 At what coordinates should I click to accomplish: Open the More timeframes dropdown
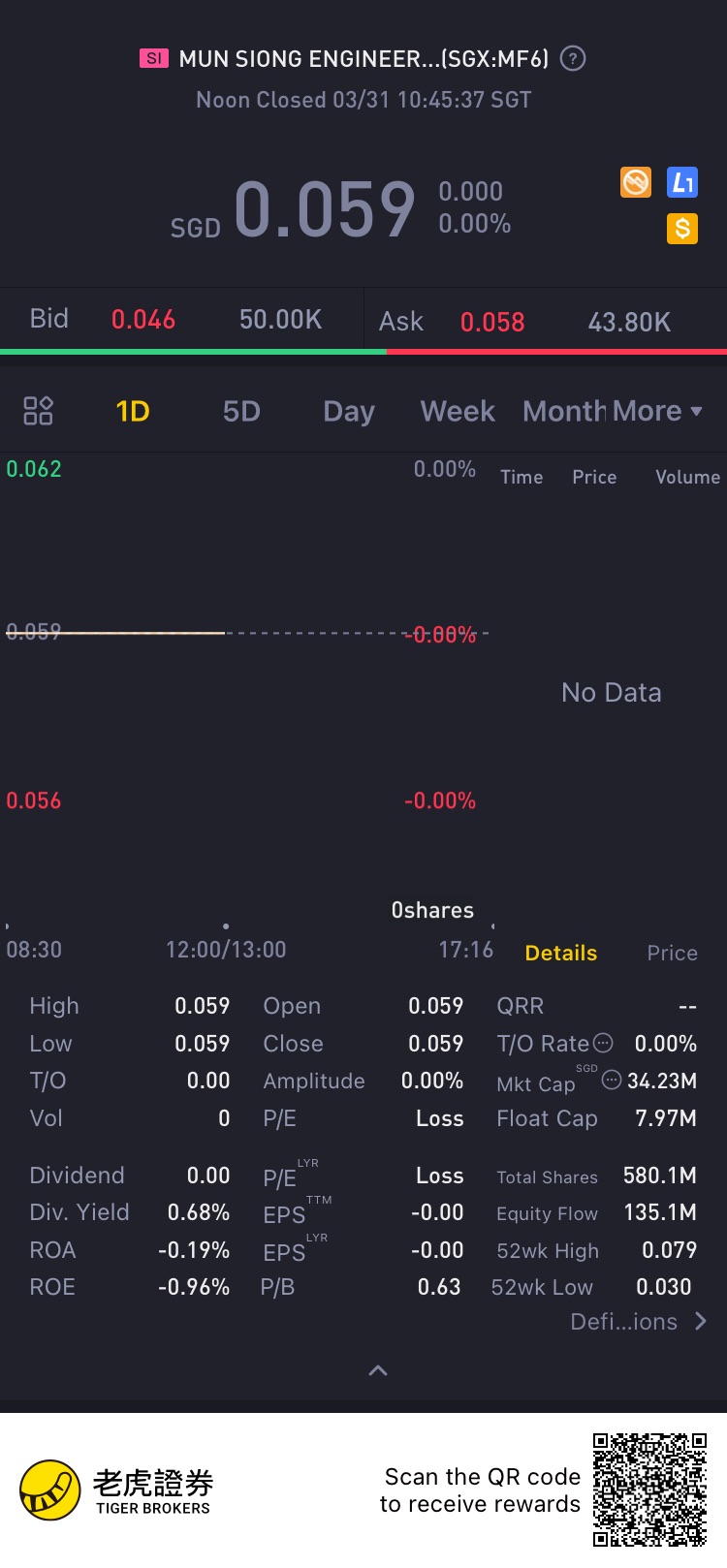click(x=657, y=412)
